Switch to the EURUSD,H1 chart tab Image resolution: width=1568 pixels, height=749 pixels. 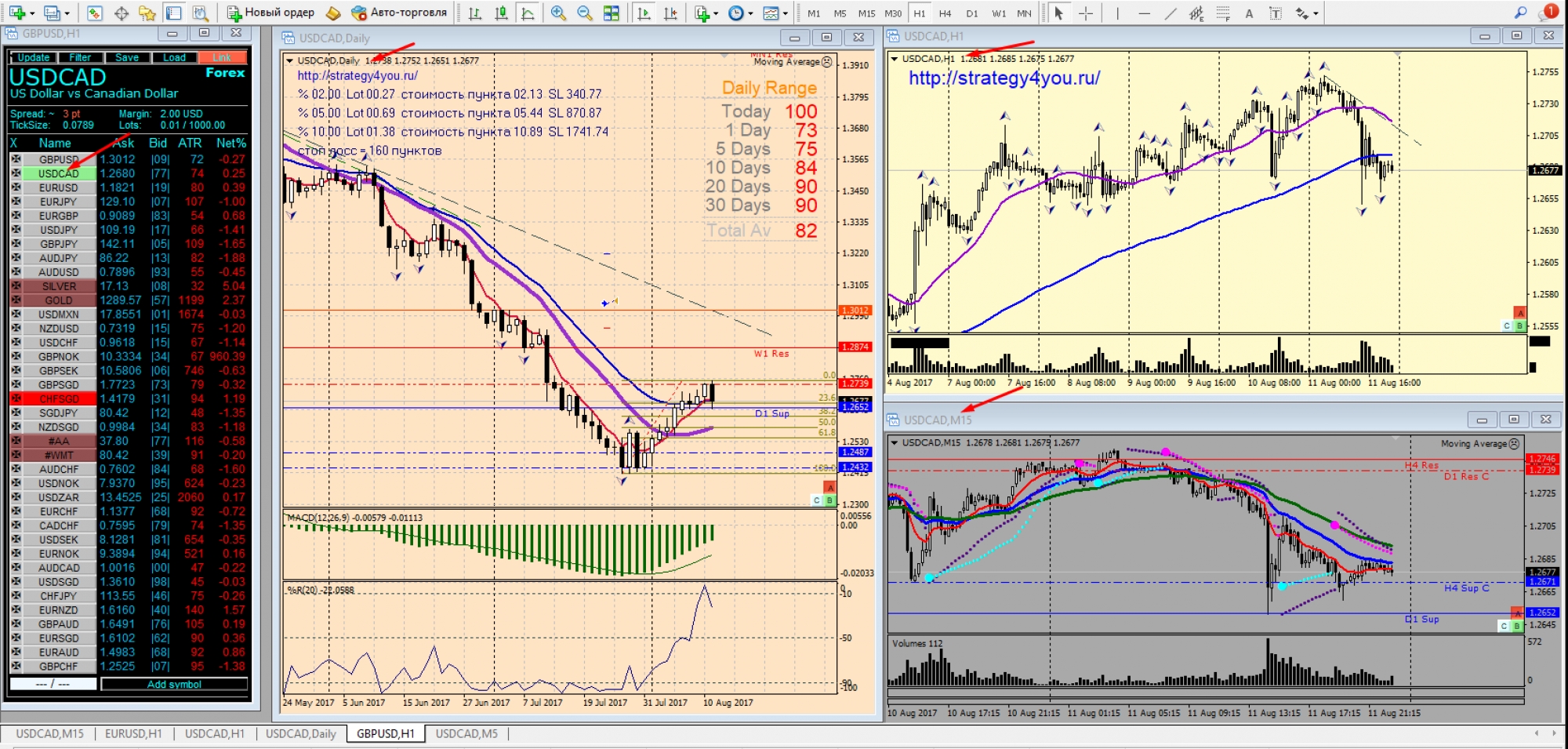coord(133,733)
